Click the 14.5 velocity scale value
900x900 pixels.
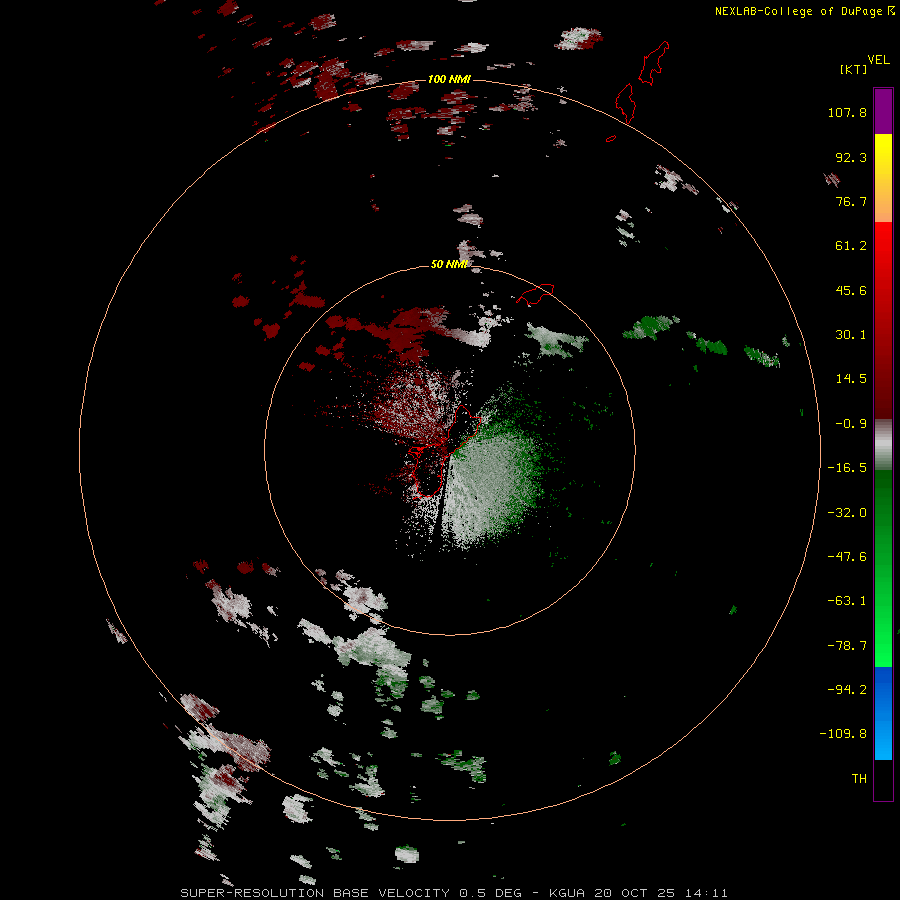pos(851,379)
